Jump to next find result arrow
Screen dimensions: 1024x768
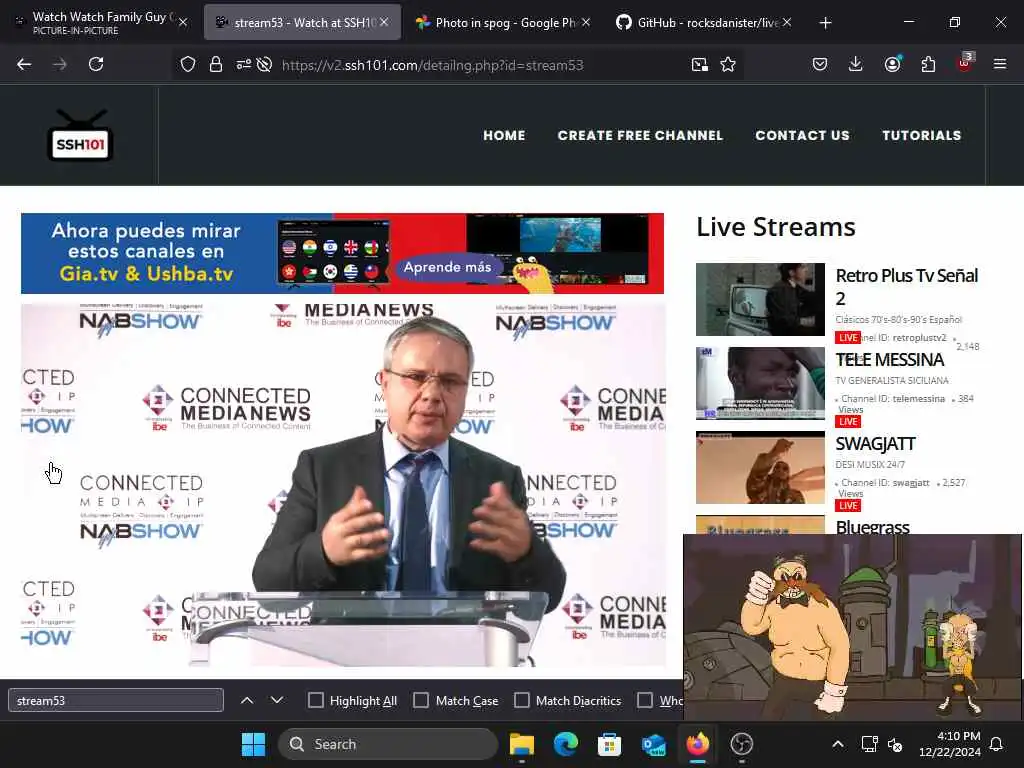tap(277, 700)
